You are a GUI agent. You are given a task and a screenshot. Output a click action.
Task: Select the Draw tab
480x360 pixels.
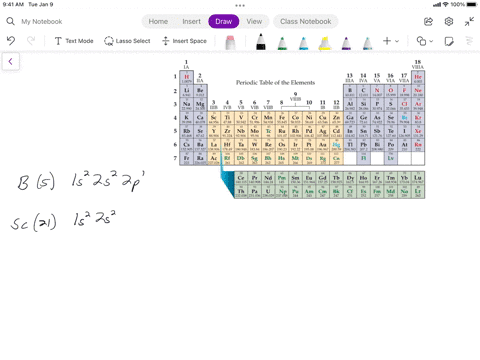click(x=224, y=21)
